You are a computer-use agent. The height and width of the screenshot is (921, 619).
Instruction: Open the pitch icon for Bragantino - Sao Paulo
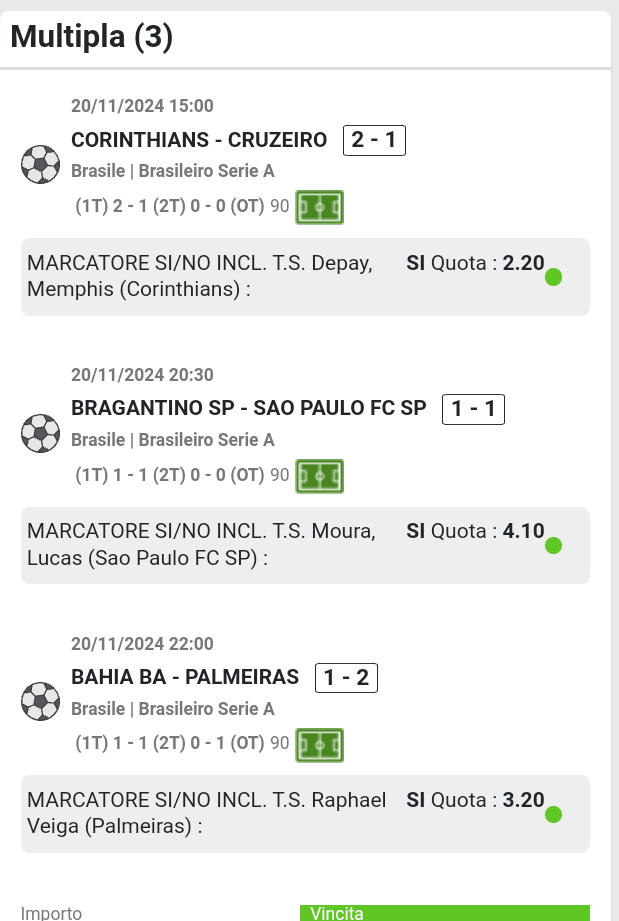click(x=320, y=476)
